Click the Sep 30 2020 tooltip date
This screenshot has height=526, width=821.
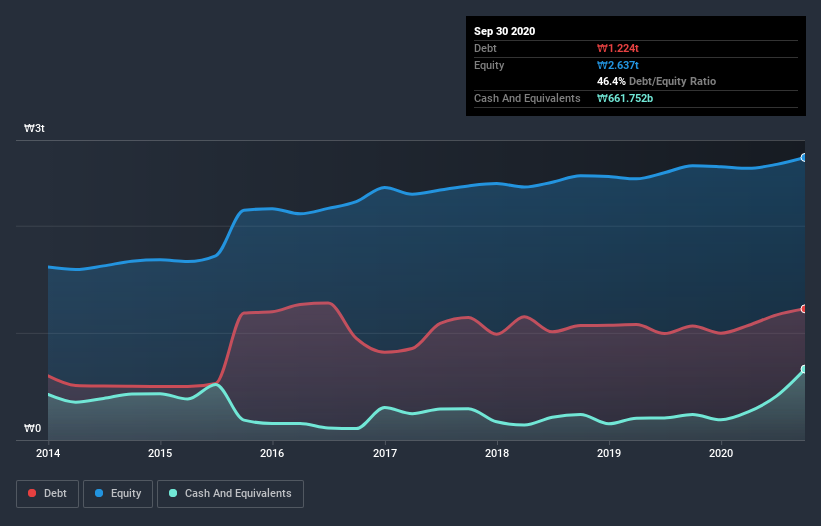pyautogui.click(x=505, y=31)
